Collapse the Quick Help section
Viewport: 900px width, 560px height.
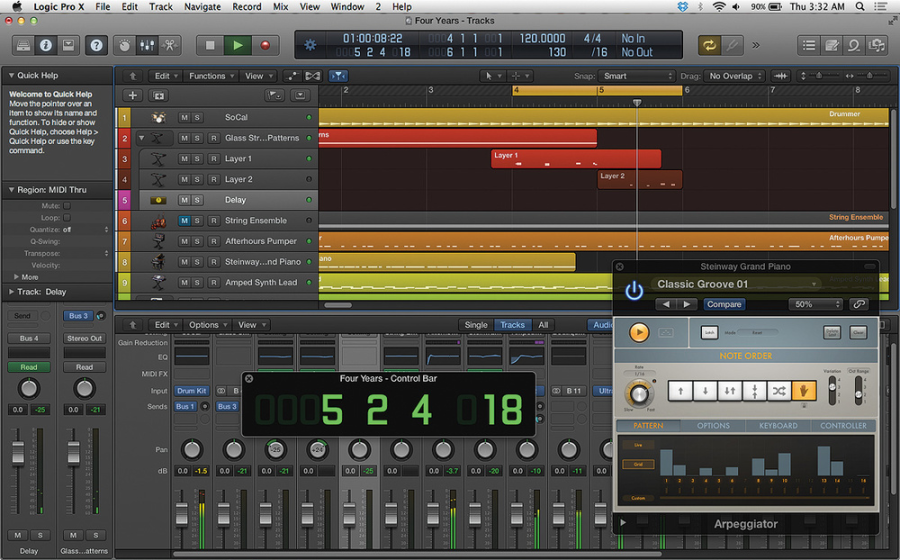10,75
